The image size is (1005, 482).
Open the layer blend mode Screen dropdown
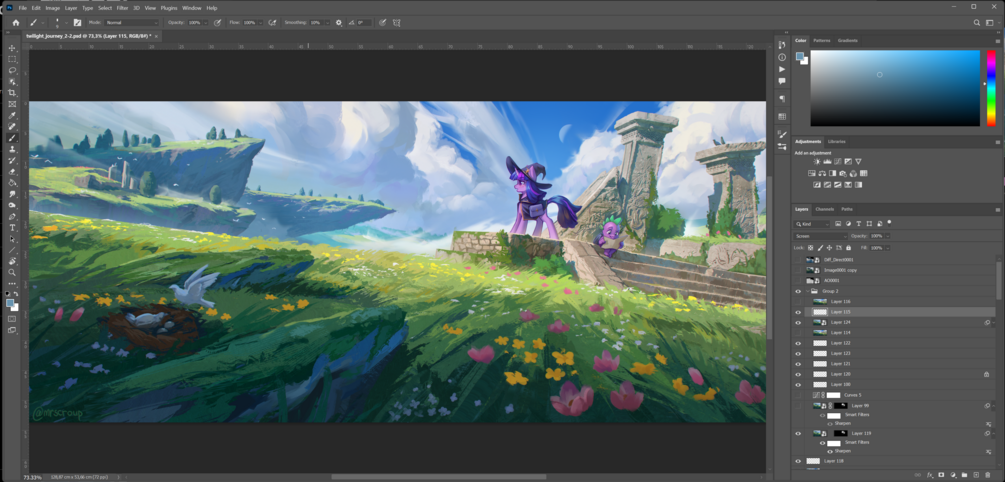point(821,237)
